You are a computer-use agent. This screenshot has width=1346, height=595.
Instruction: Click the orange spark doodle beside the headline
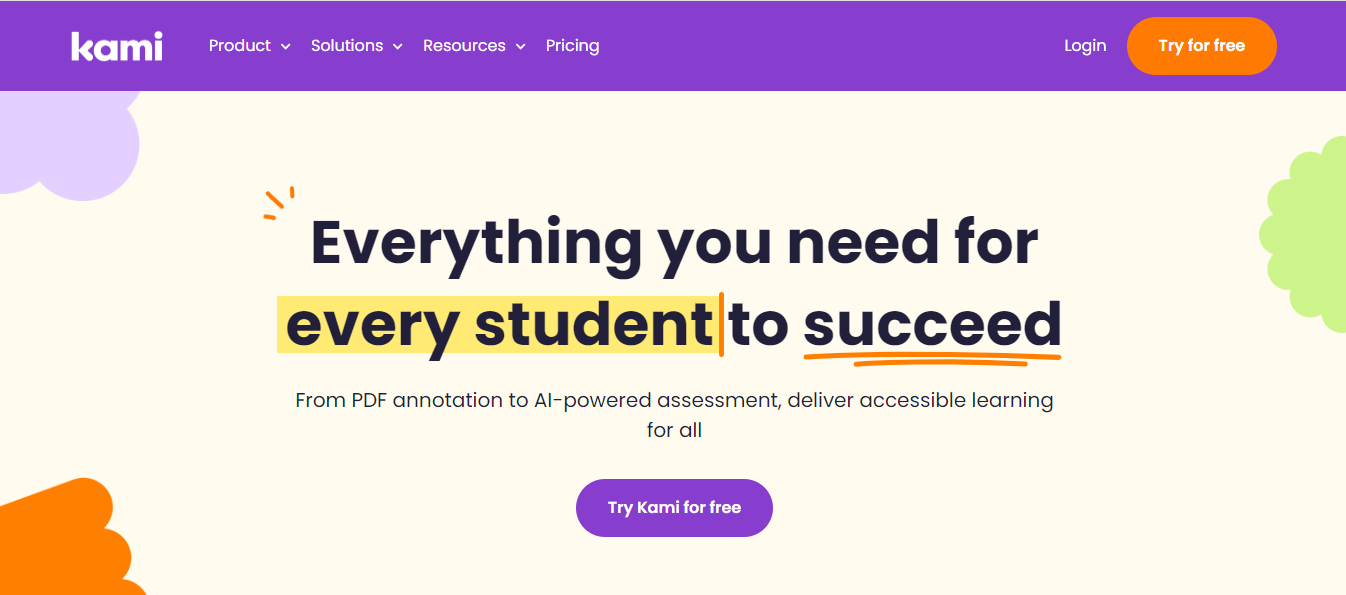(278, 203)
